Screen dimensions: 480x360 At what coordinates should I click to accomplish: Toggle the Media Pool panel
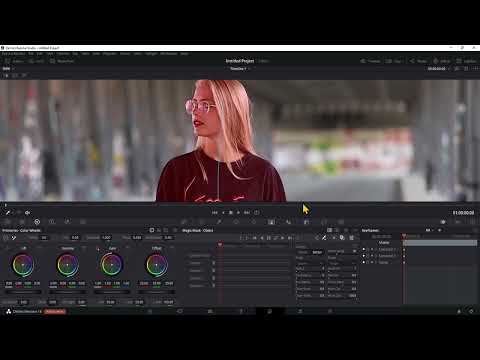pos(62,61)
